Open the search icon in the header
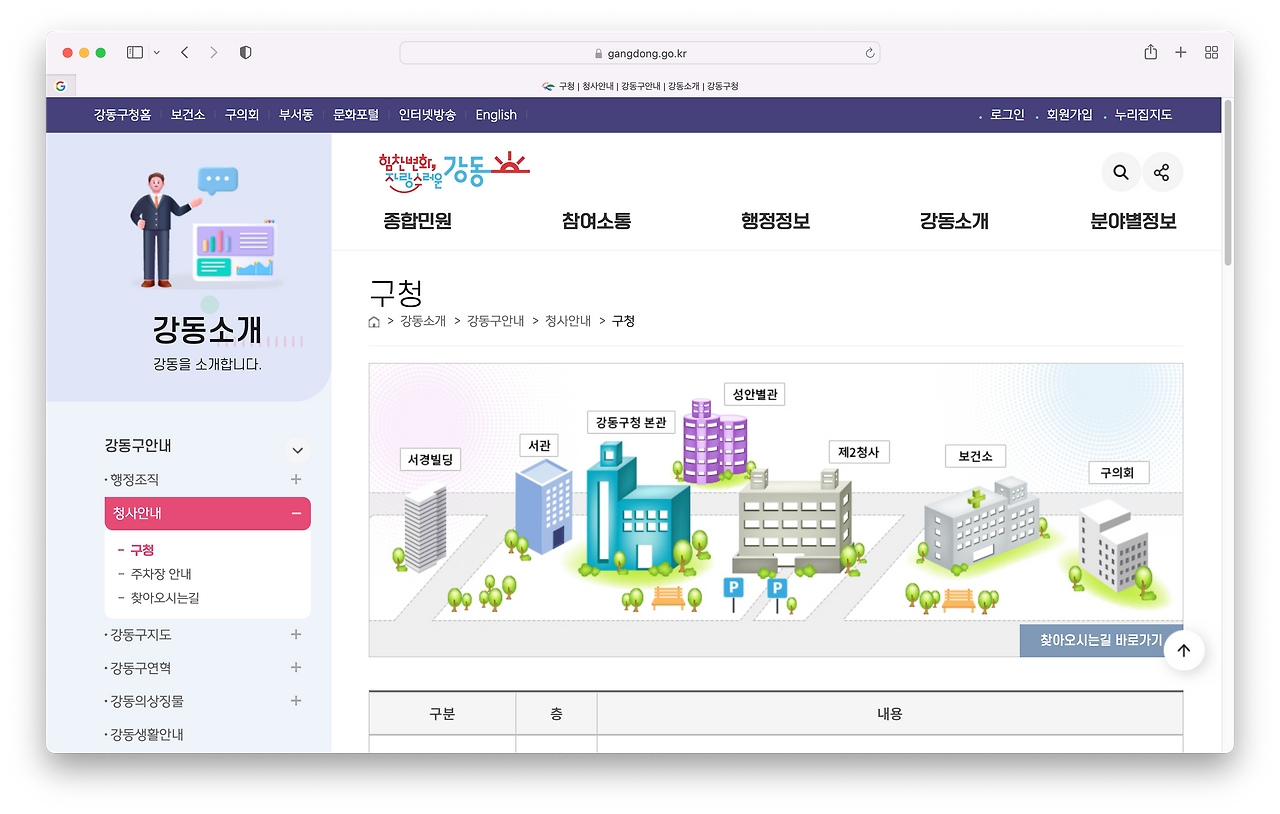This screenshot has height=814, width=1280. [1120, 172]
